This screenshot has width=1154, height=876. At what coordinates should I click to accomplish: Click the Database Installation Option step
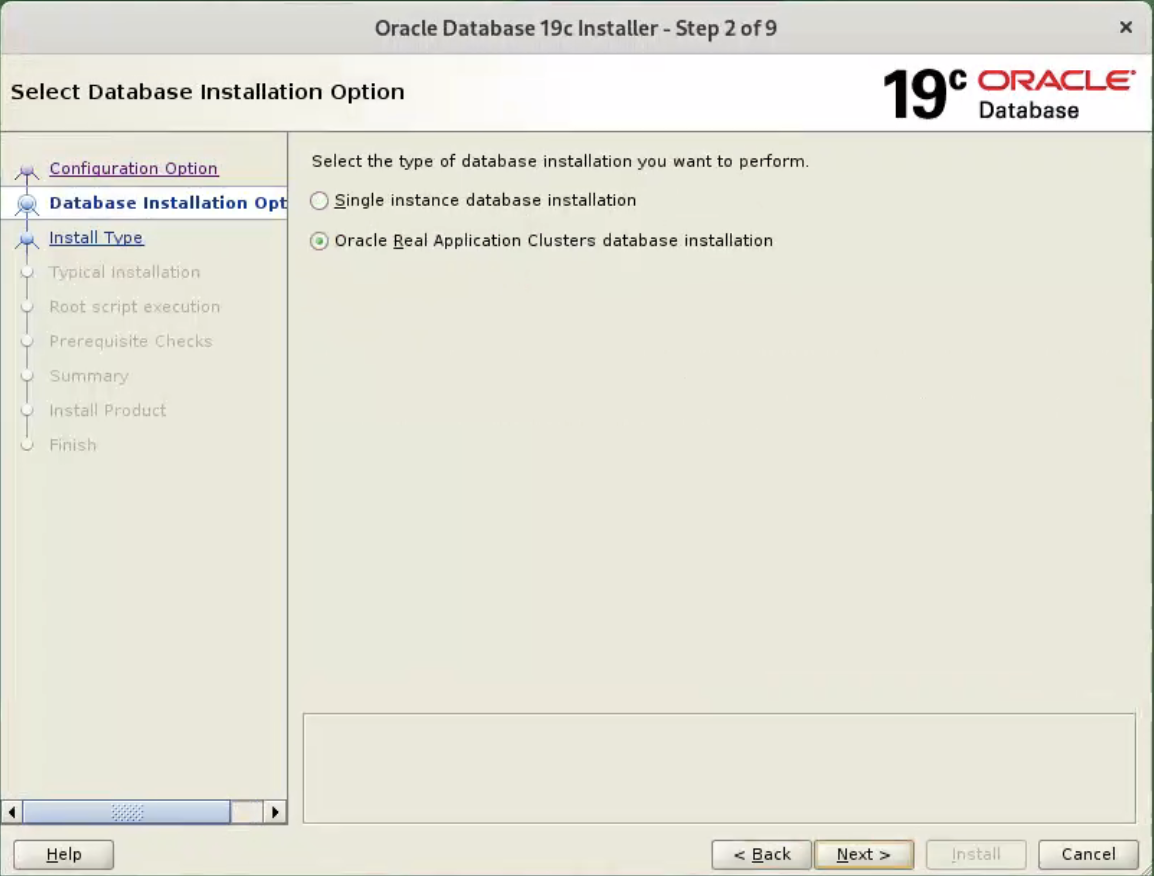(x=168, y=203)
